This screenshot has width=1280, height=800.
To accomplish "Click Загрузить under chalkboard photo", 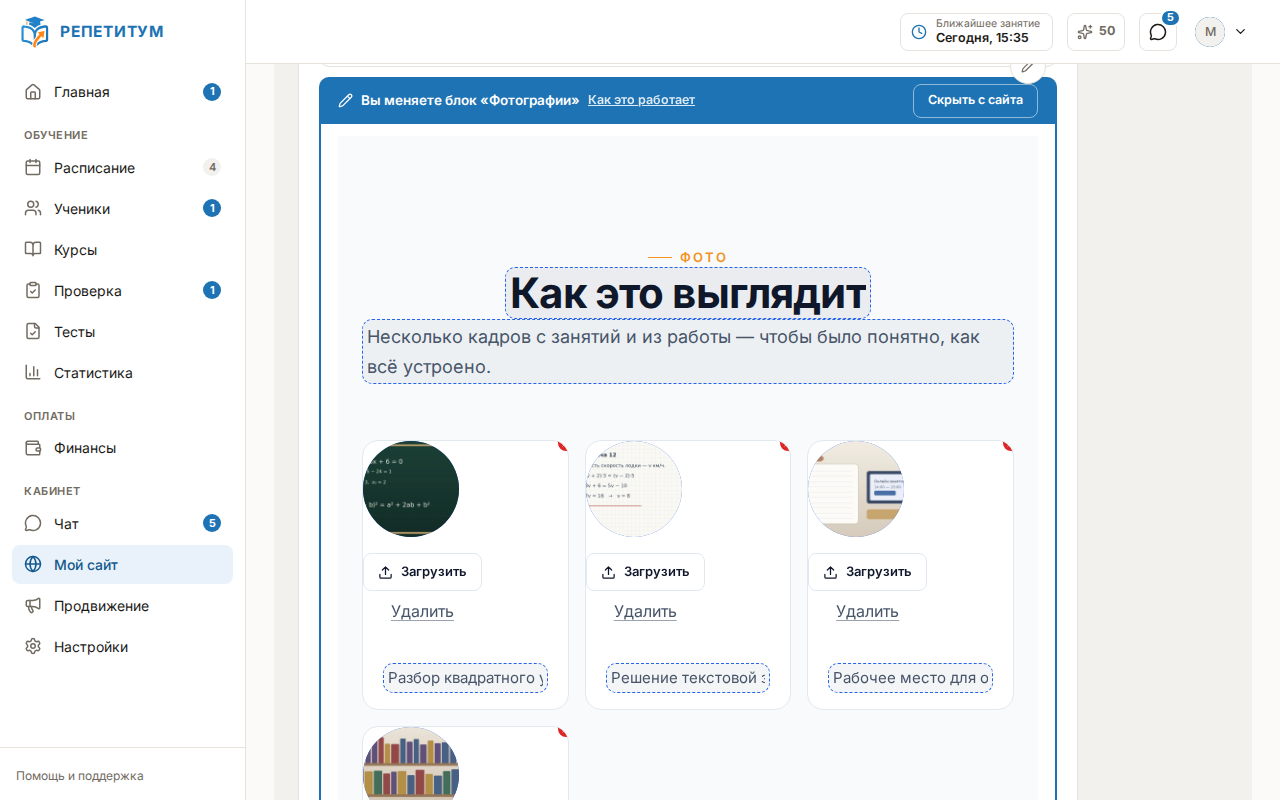I will pos(422,572).
